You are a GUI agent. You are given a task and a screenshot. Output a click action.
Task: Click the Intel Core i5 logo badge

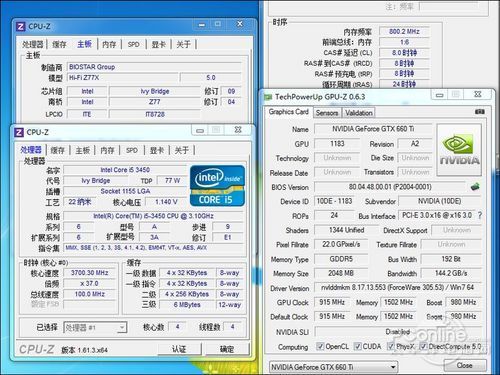point(217,185)
